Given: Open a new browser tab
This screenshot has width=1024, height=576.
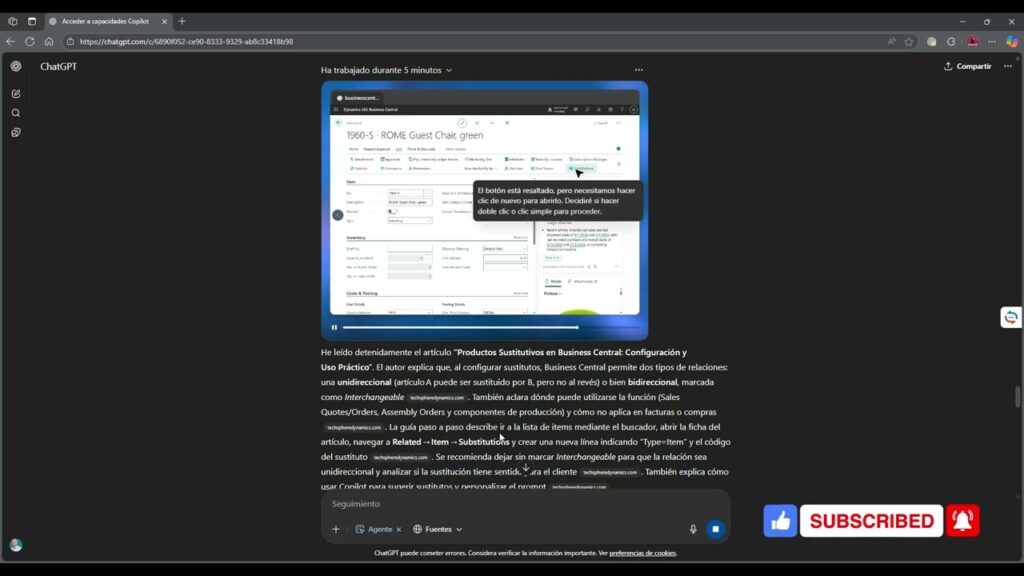Looking at the screenshot, I should tap(182, 22).
